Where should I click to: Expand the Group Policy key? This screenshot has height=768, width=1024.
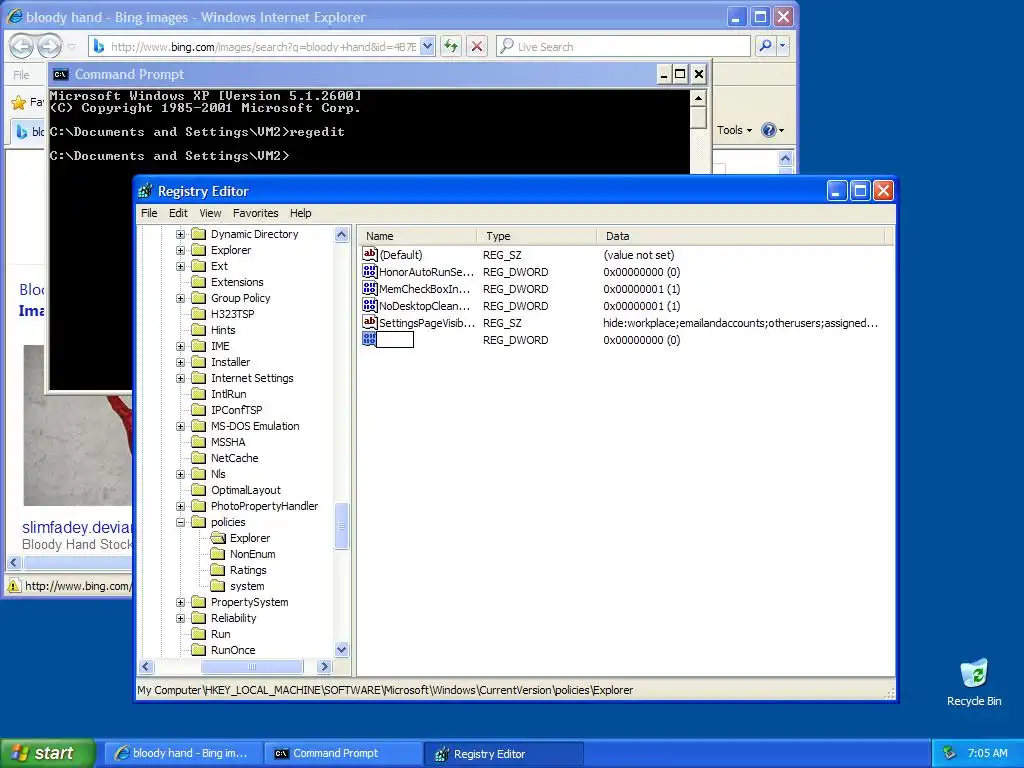[180, 298]
